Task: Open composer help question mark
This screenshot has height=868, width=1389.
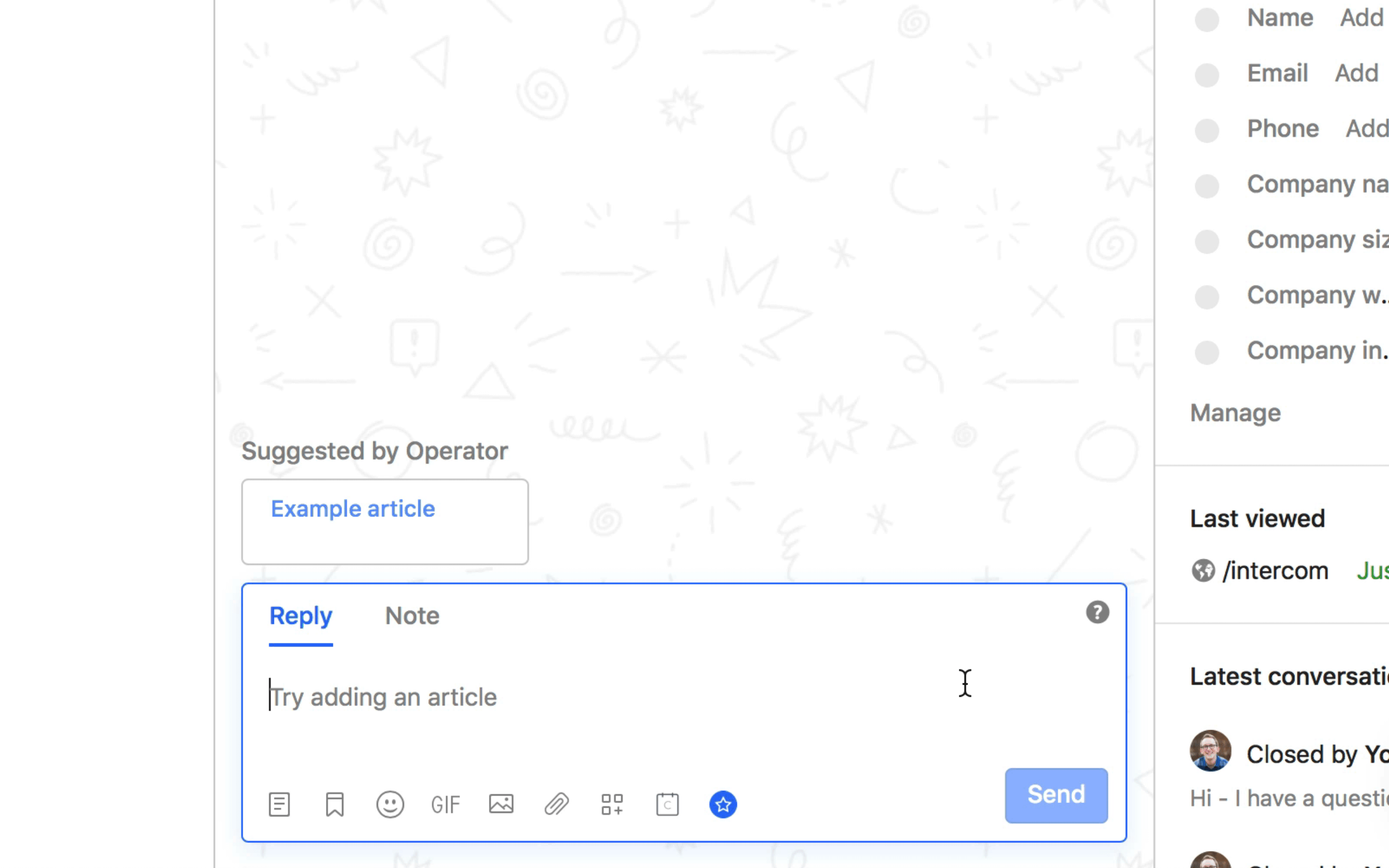Action: (x=1097, y=612)
